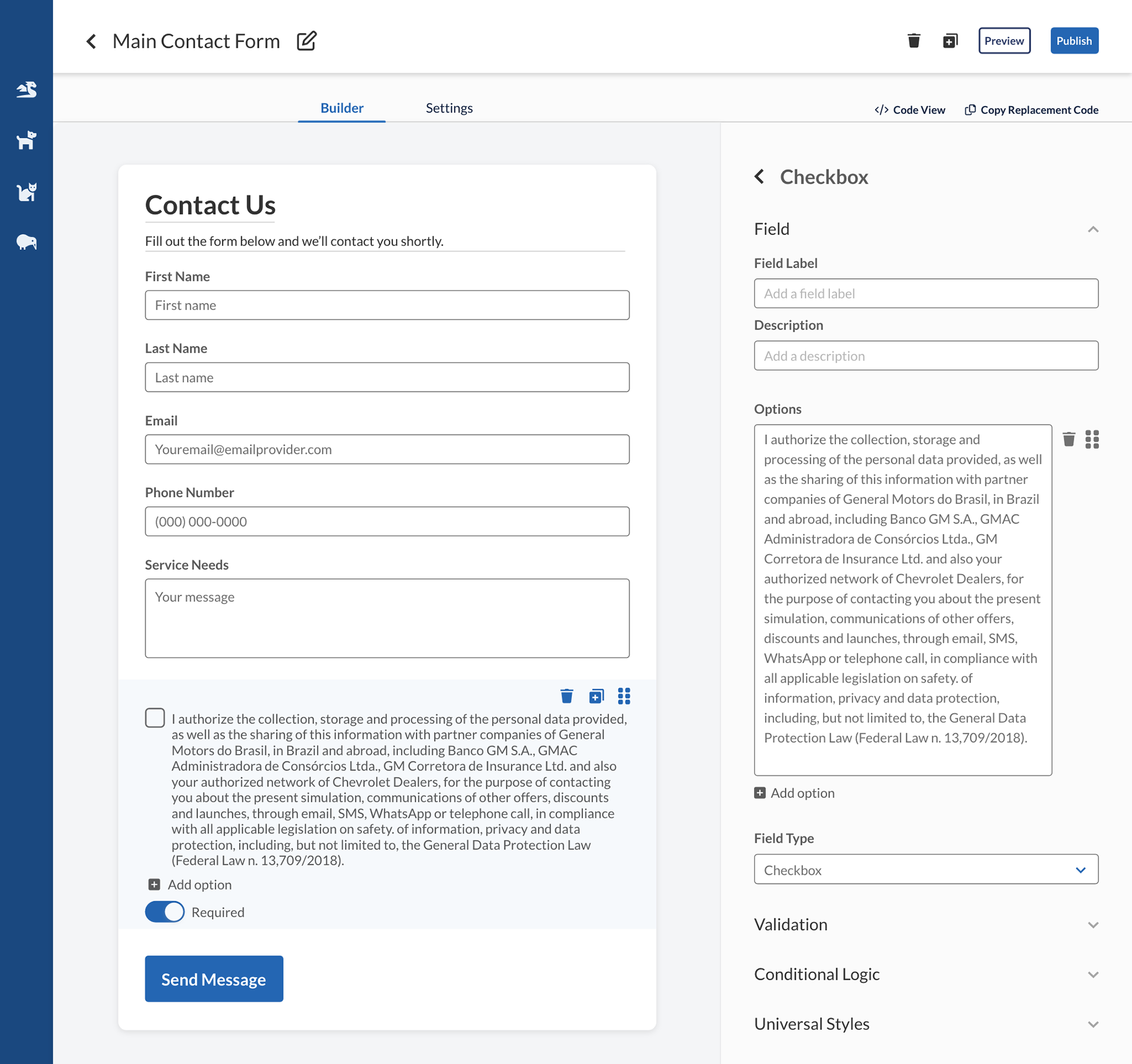This screenshot has width=1132, height=1064.
Task: Click the bird icon in the sidebar
Action: (x=27, y=90)
